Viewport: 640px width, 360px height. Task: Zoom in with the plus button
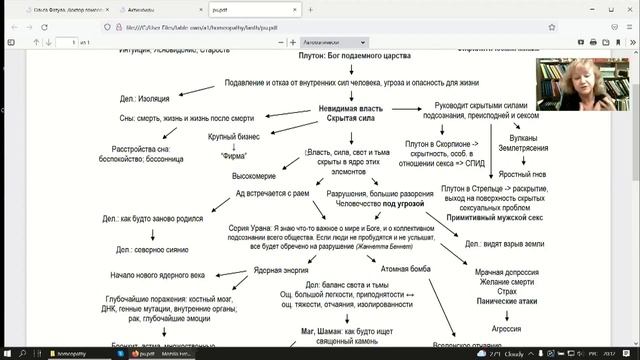tap(293, 42)
